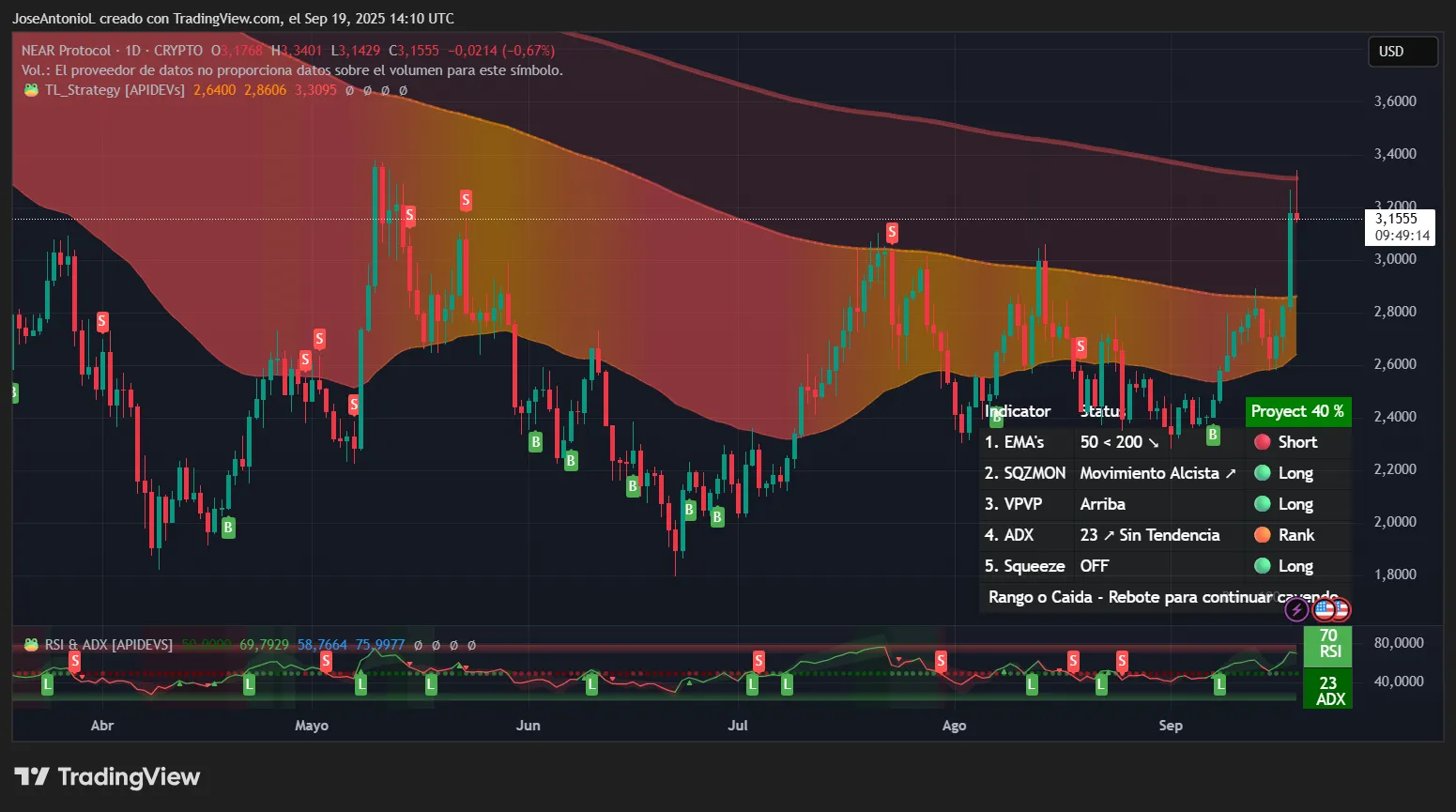Click the TradingView logo

(107, 777)
